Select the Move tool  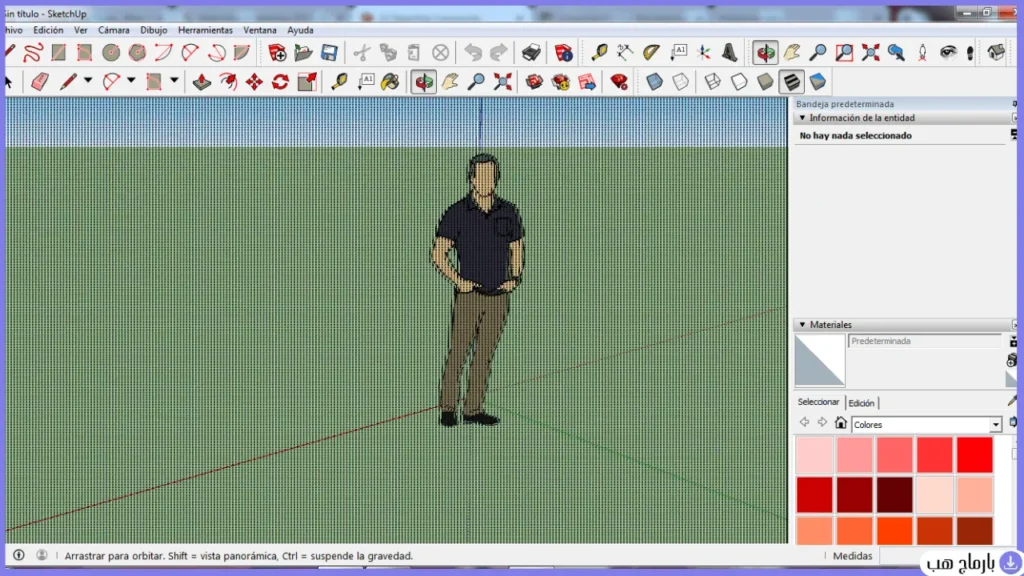coord(254,82)
